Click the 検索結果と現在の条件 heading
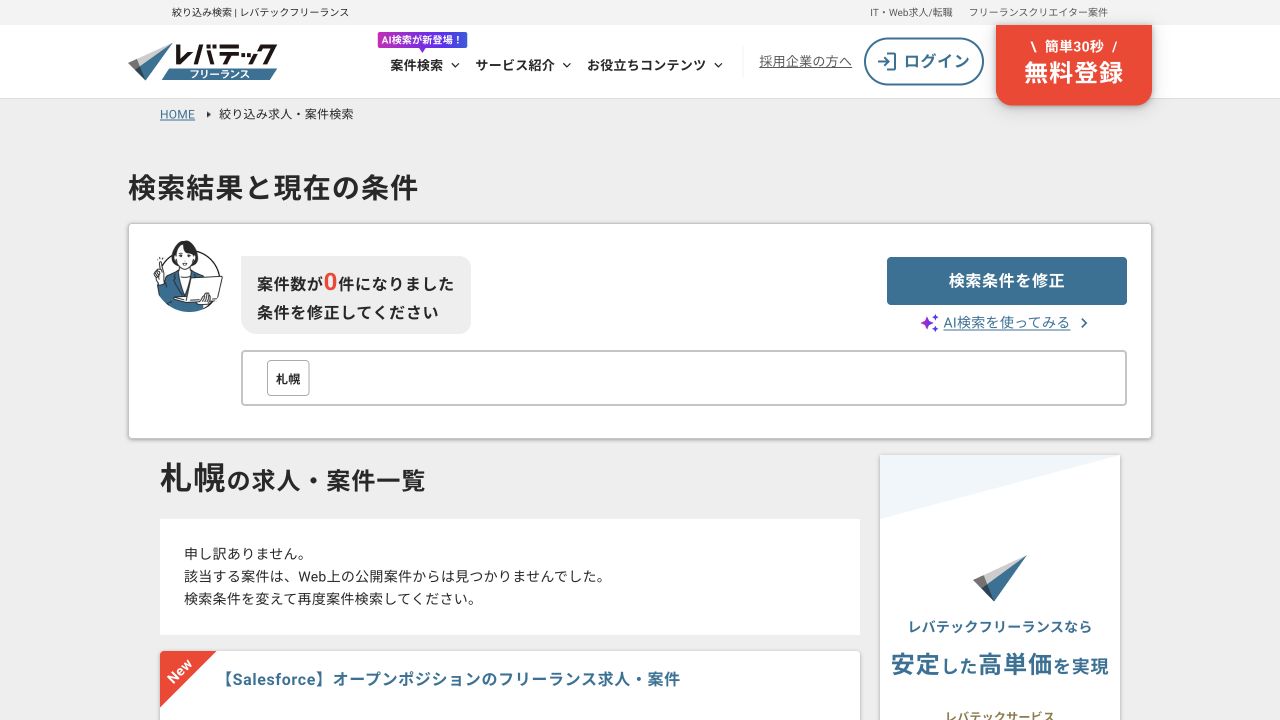 pos(273,187)
